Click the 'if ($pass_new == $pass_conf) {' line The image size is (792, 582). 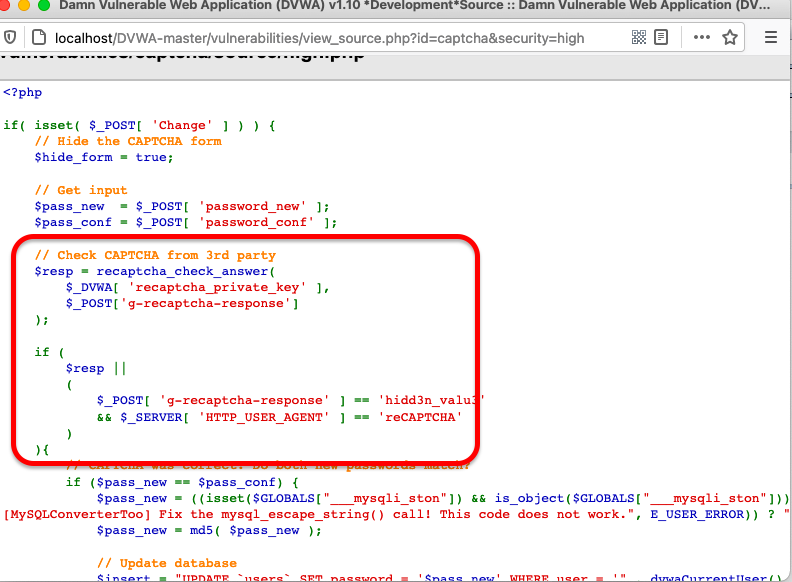[x=182, y=482]
